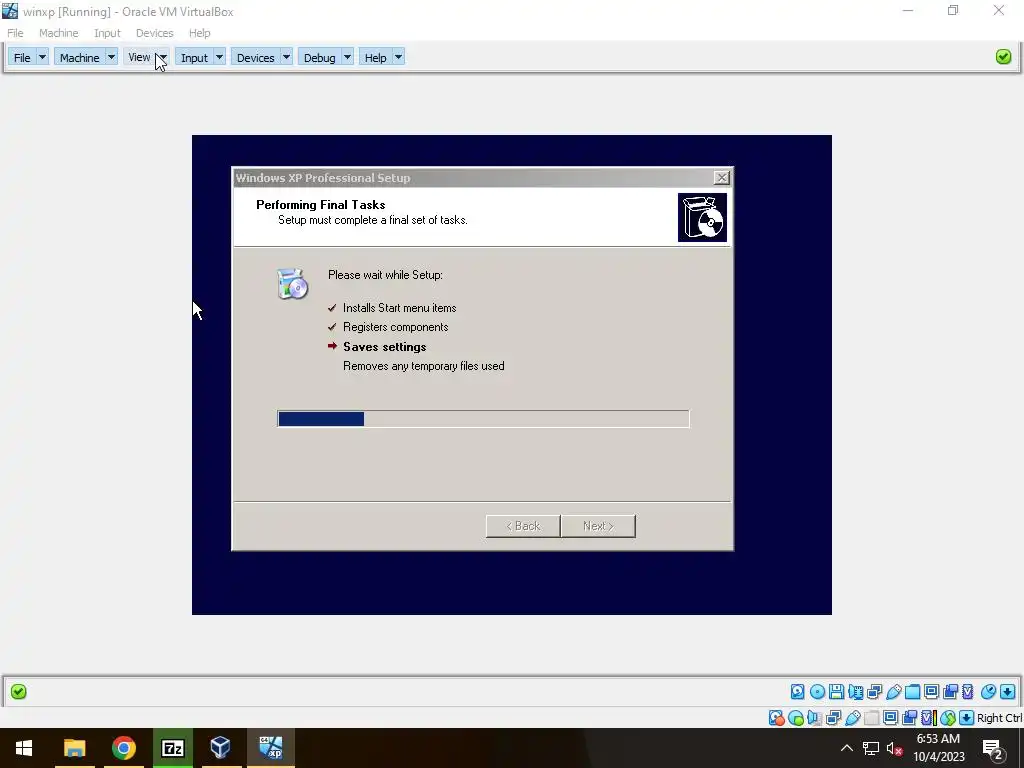Click recording indicator in upper status row

(x=951, y=692)
